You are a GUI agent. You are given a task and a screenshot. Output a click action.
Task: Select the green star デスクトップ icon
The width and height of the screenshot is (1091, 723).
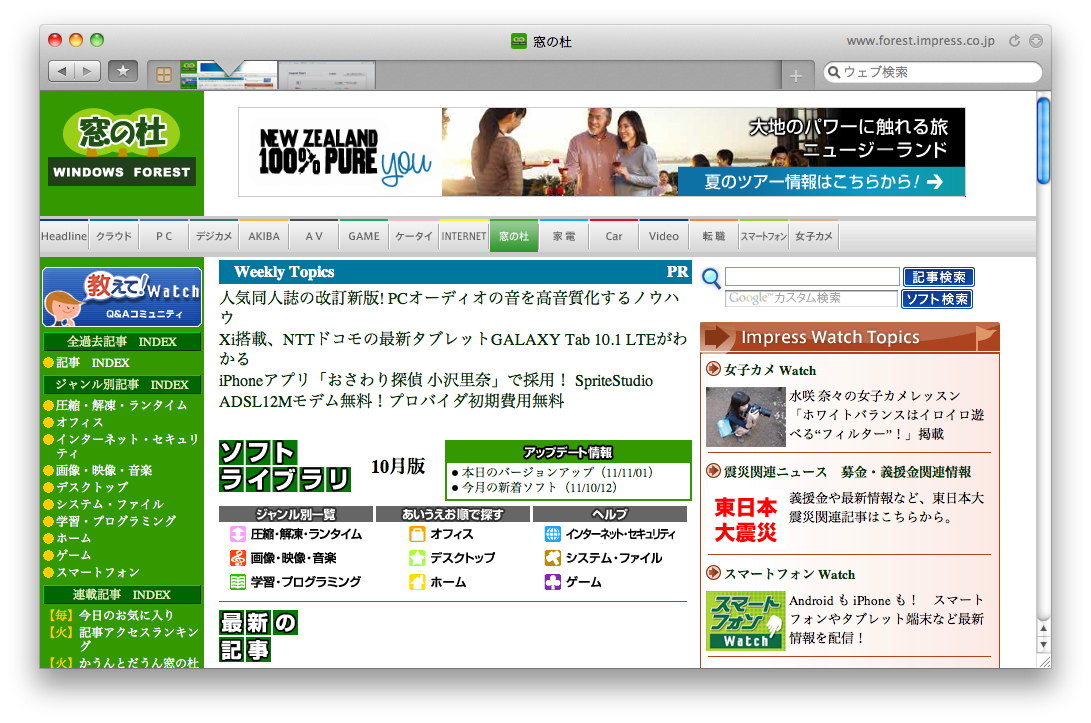[416, 558]
